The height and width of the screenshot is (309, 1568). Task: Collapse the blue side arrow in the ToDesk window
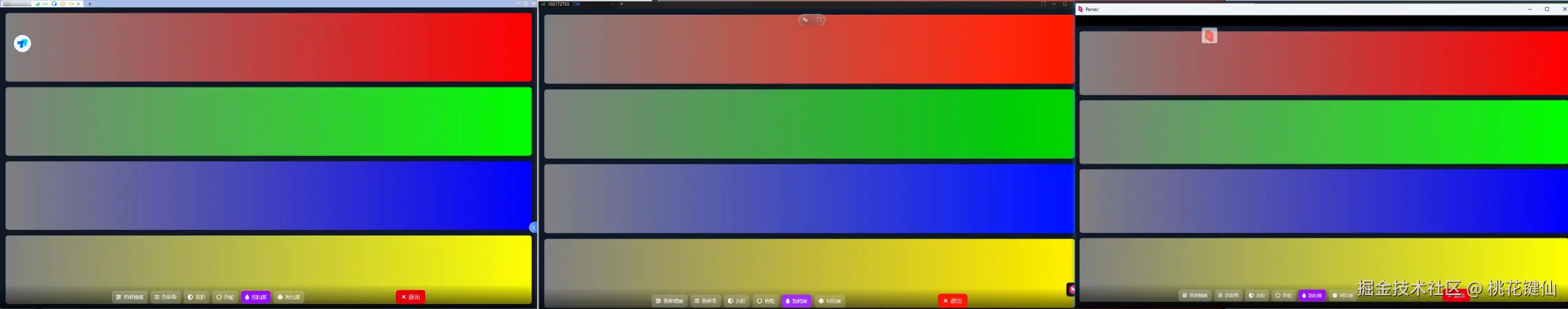coord(533,227)
